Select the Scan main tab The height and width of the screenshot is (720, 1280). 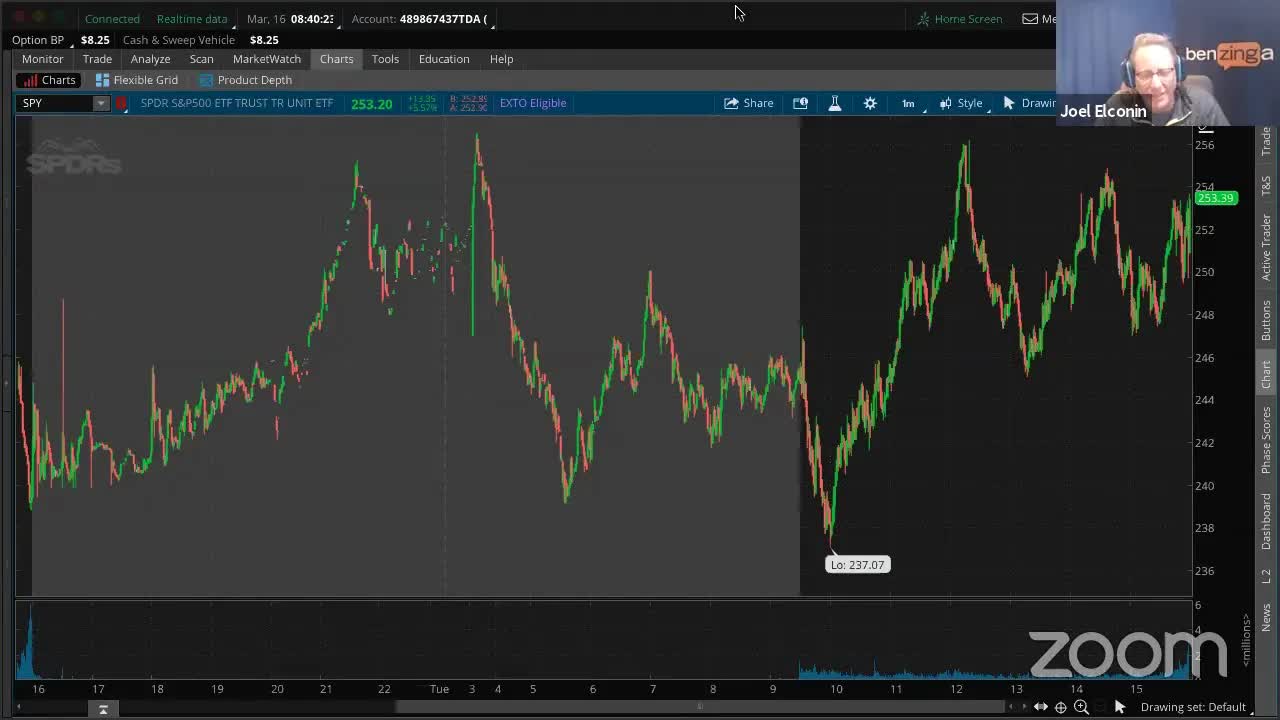tap(201, 59)
